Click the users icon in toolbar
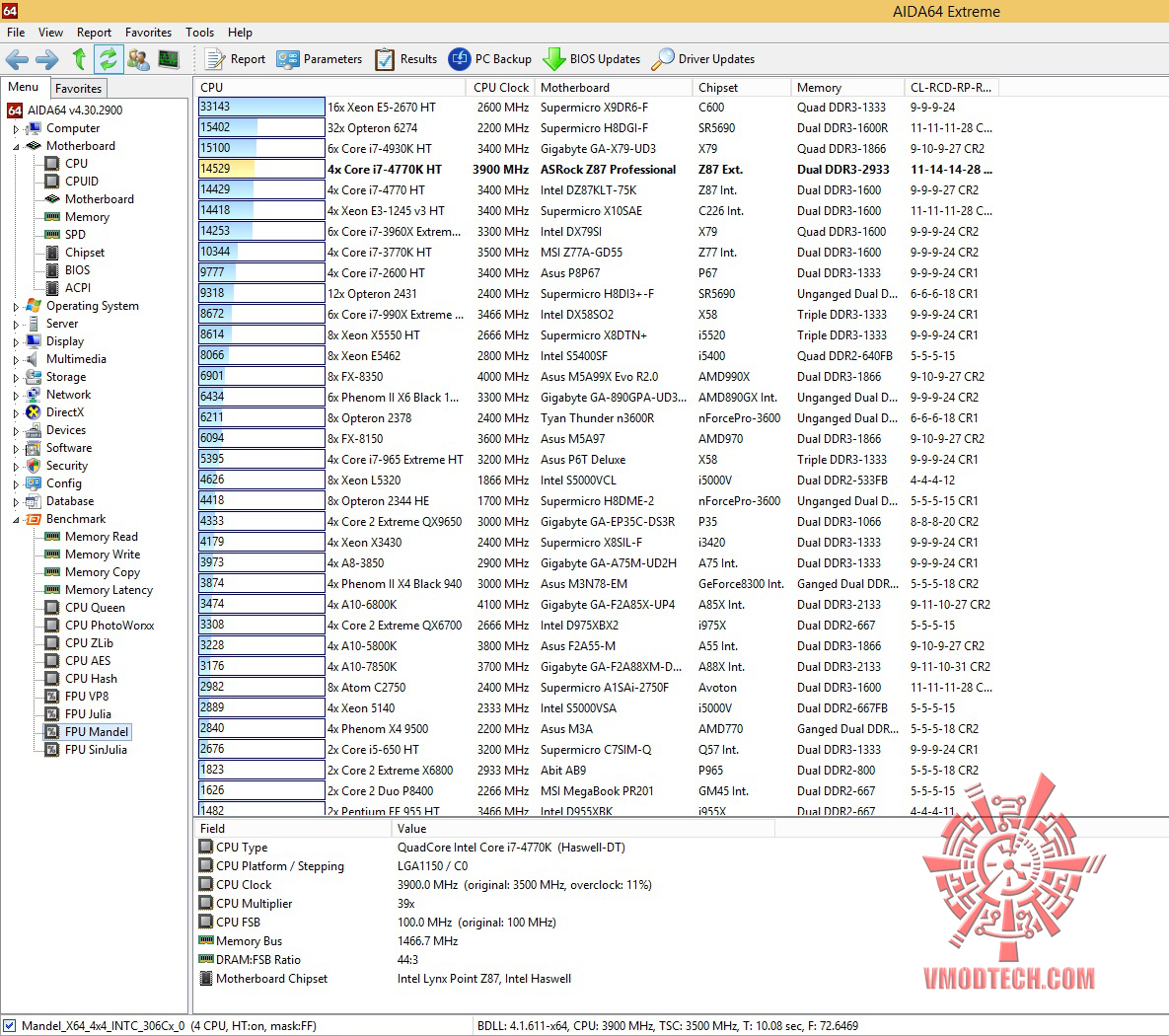 click(138, 59)
